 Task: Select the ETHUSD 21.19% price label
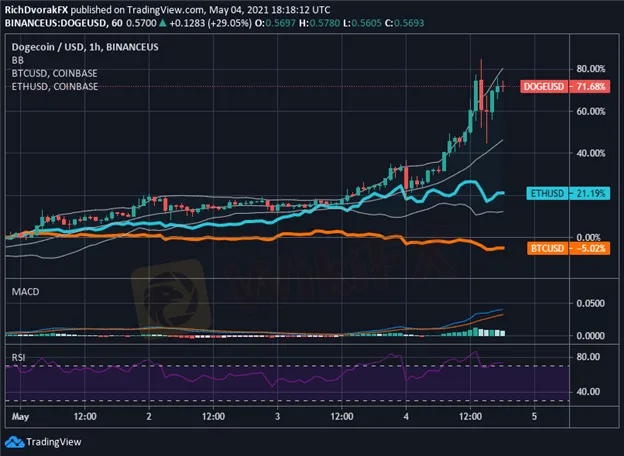click(568, 193)
